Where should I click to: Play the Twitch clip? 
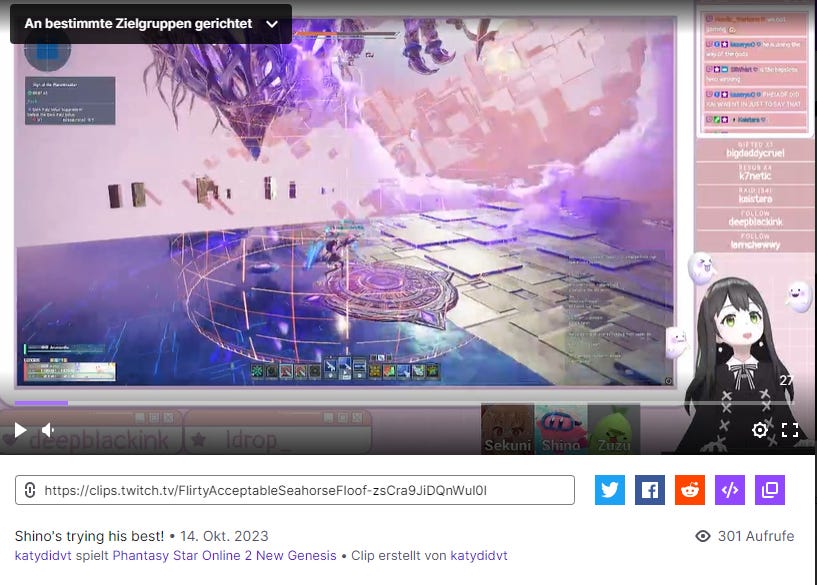[x=20, y=430]
